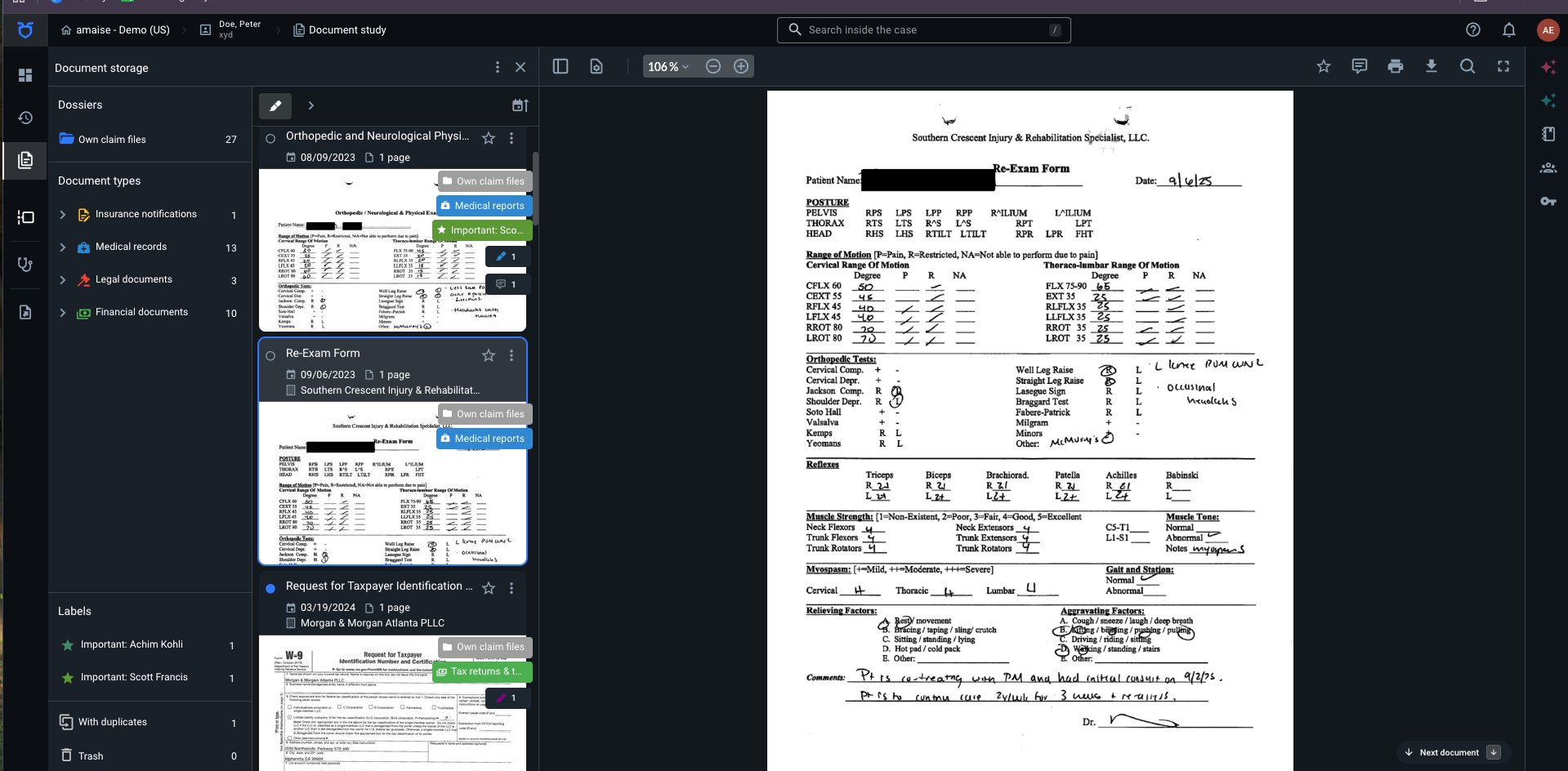
Task: Activate the pencil edit mode button
Action: click(x=275, y=105)
